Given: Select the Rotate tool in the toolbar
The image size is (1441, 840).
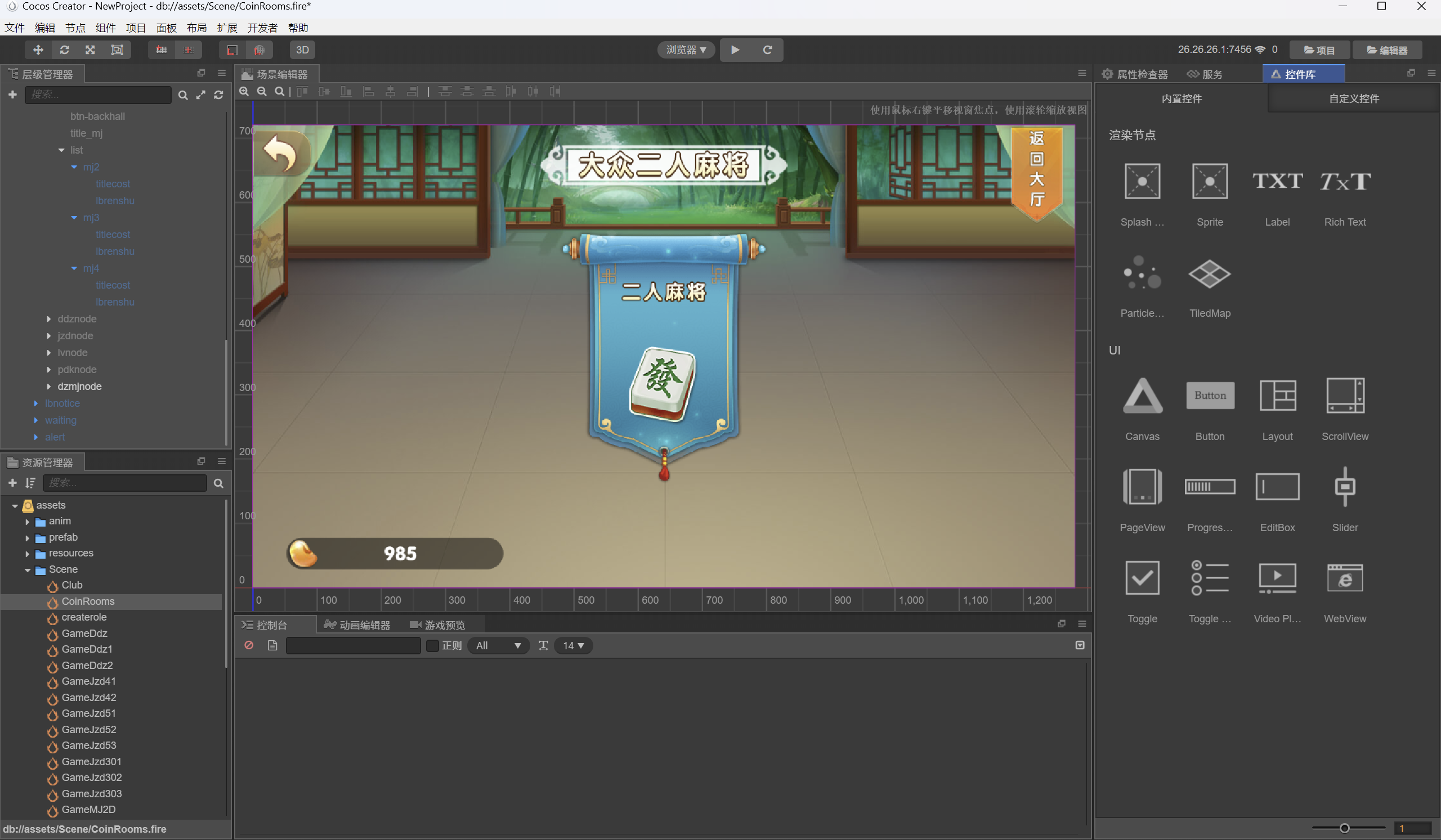Looking at the screenshot, I should [64, 50].
